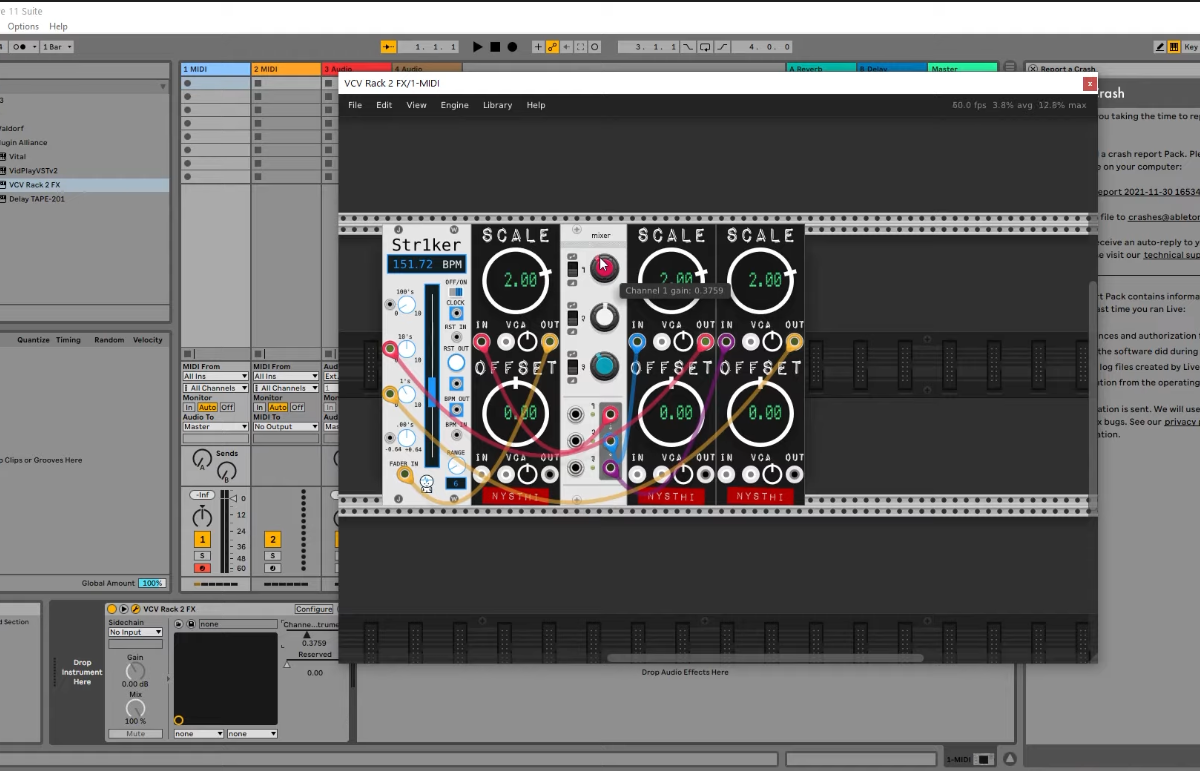Select the VCV Rack 2 FX browser item
Viewport: 1200px width, 771px height.
(x=35, y=185)
